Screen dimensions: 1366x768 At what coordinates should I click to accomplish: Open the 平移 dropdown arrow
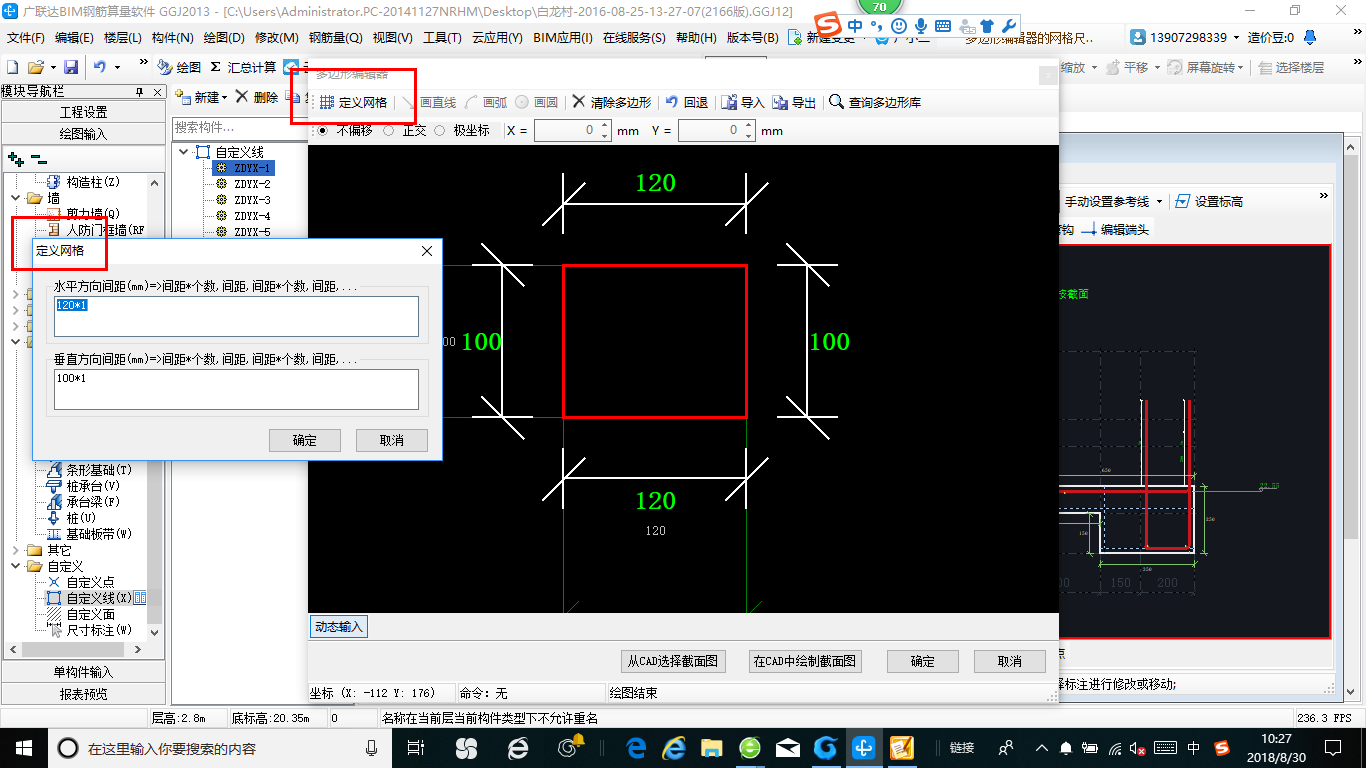(1155, 68)
